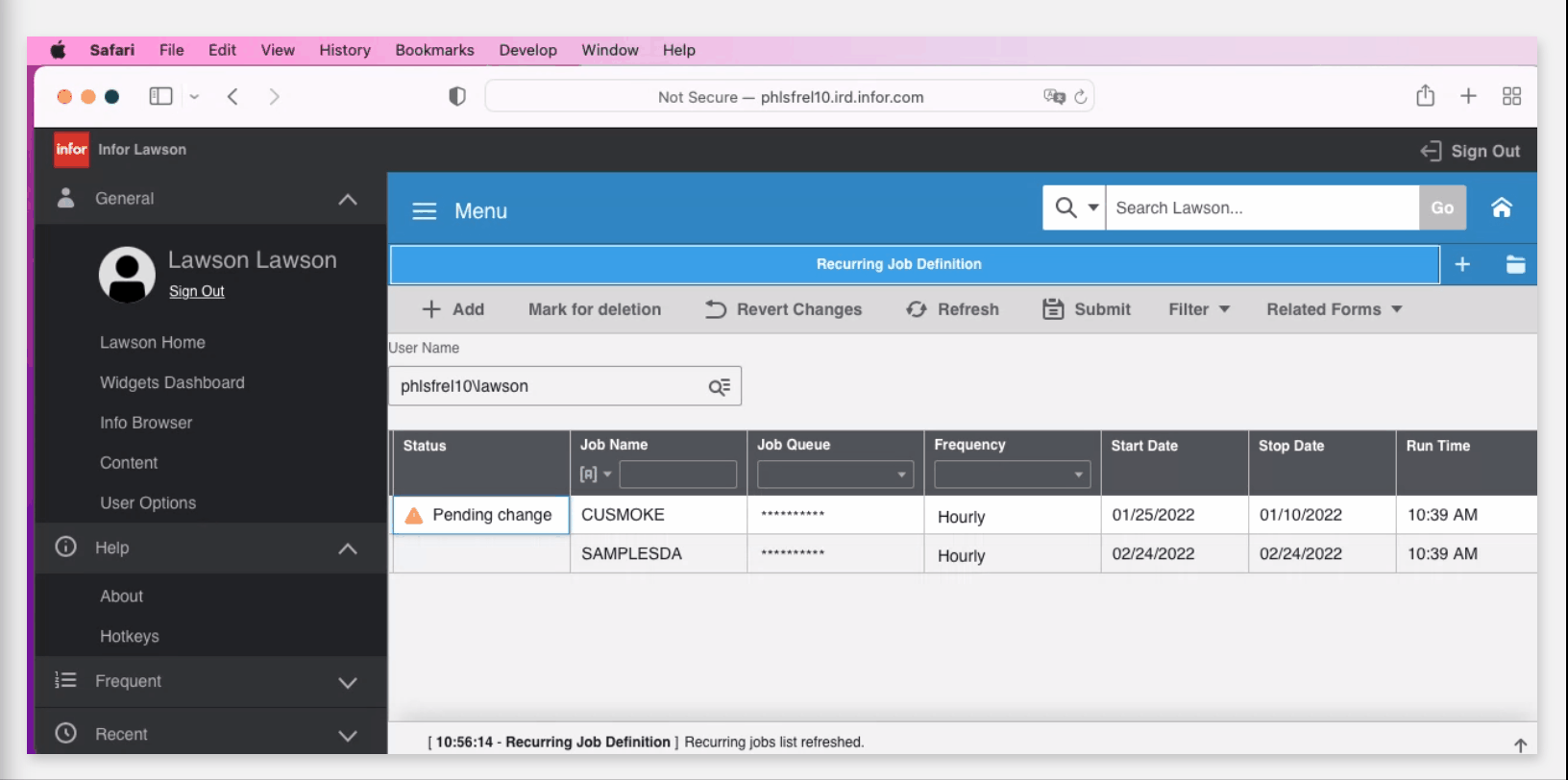The height and width of the screenshot is (780, 1568).
Task: Click the Sign Out link under Lawson Lawson
Action: (197, 291)
